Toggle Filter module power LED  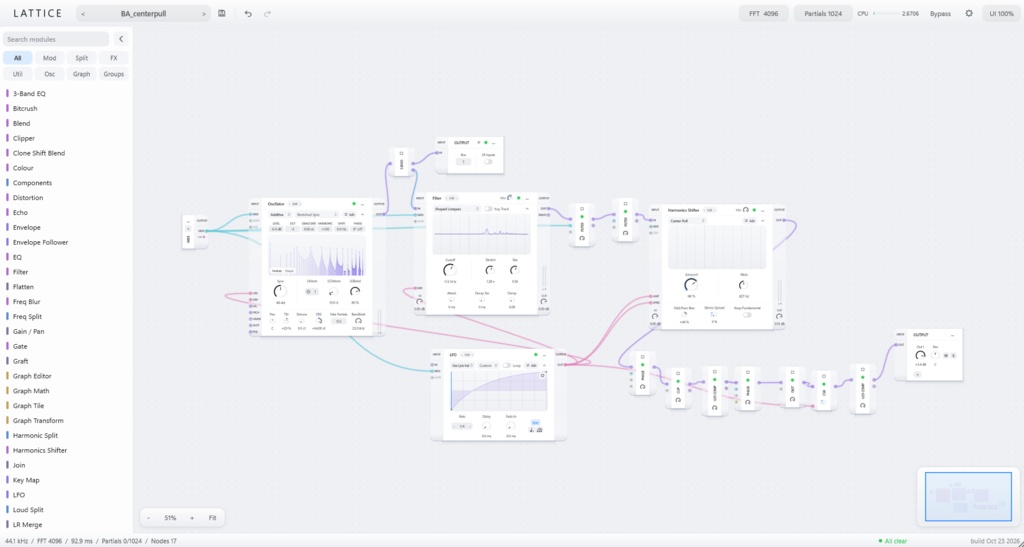pyautogui.click(x=519, y=198)
